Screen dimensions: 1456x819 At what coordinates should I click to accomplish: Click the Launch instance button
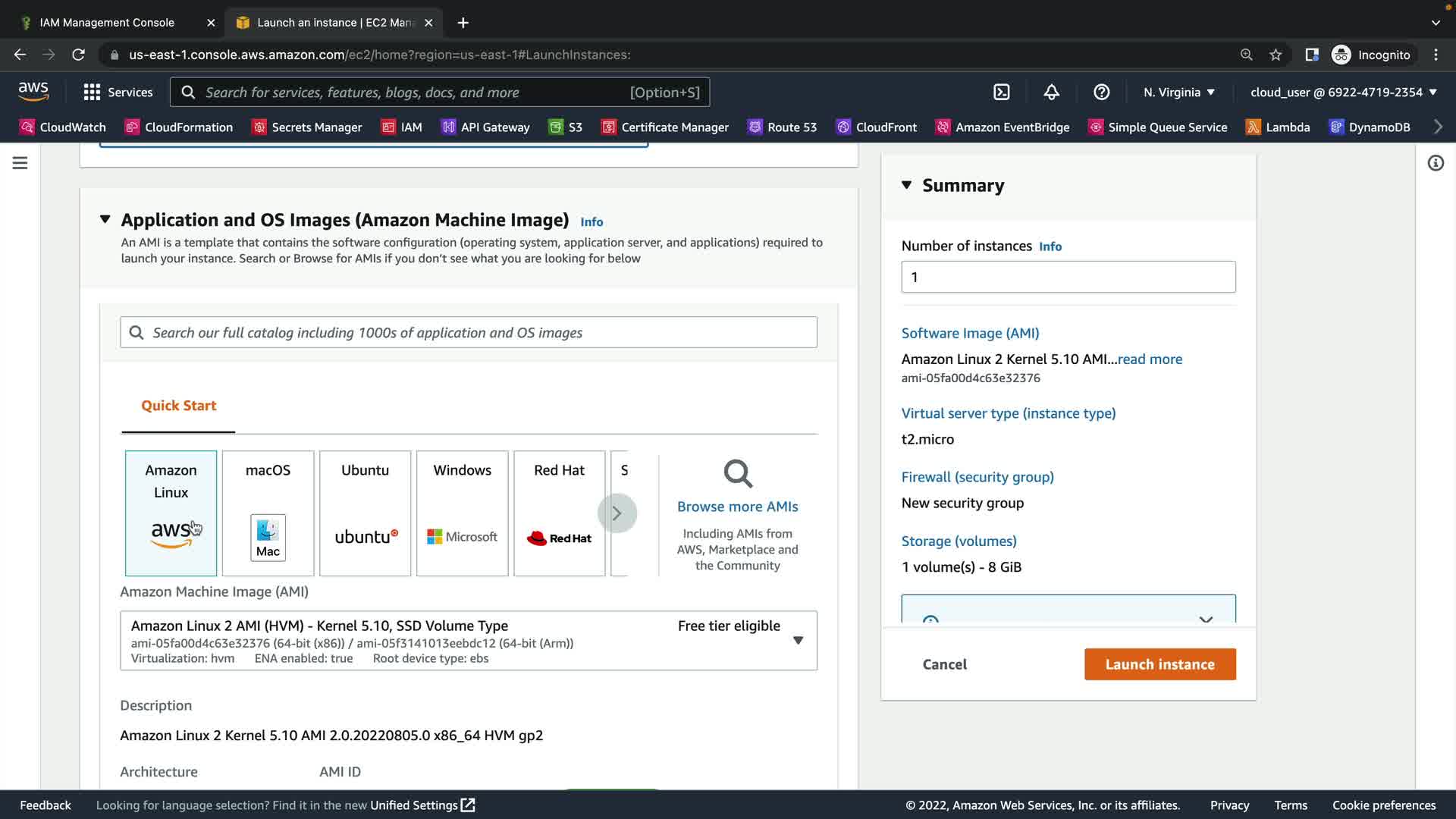point(1159,664)
